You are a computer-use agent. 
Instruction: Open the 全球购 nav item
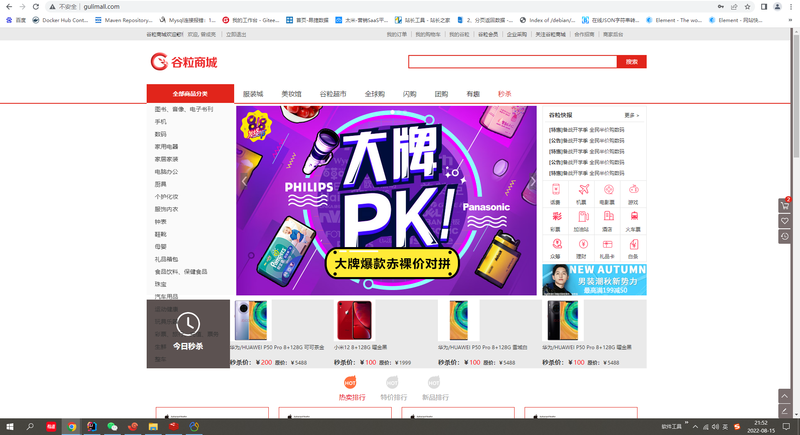(x=374, y=94)
